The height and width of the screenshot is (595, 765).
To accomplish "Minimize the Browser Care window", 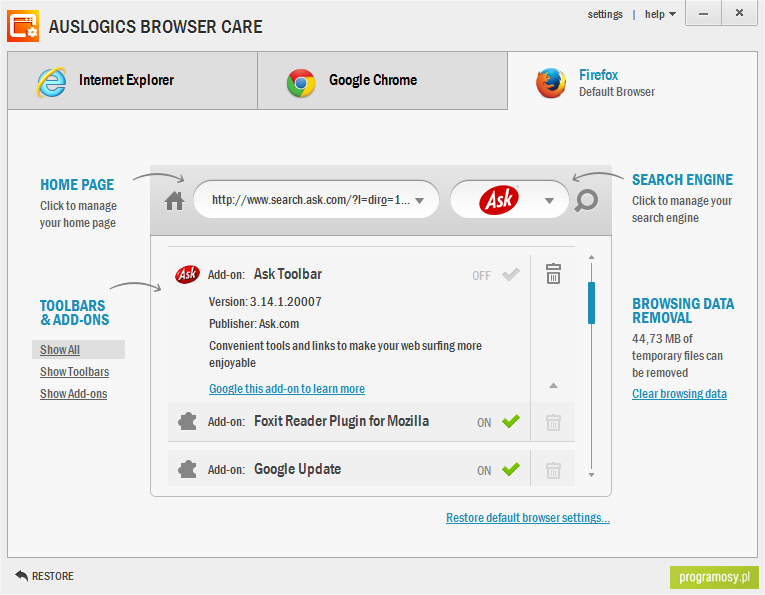I will click(x=703, y=14).
